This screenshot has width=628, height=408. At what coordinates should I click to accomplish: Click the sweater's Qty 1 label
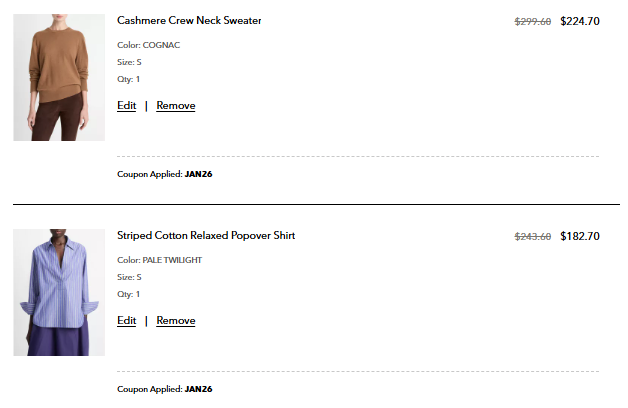pyautogui.click(x=128, y=79)
